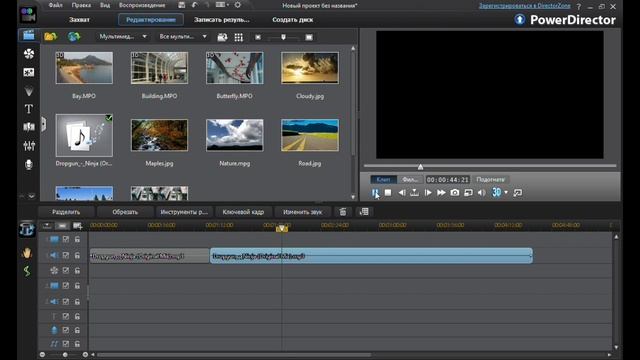This screenshot has height=360, width=640.
Task: Open the Audio Mixing Room icon
Action: (29, 146)
